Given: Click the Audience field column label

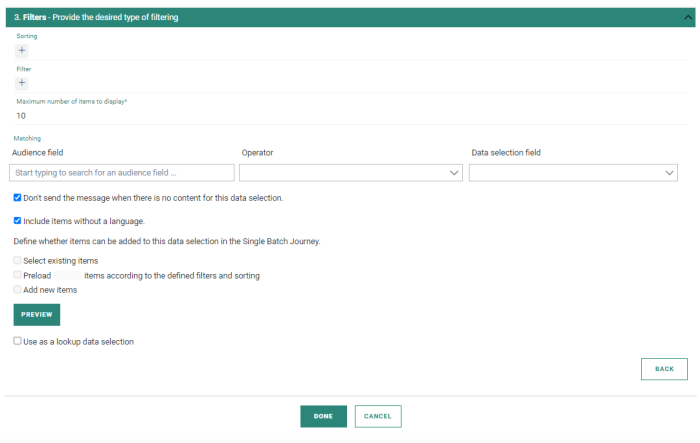Looking at the screenshot, I should pos(37,152).
